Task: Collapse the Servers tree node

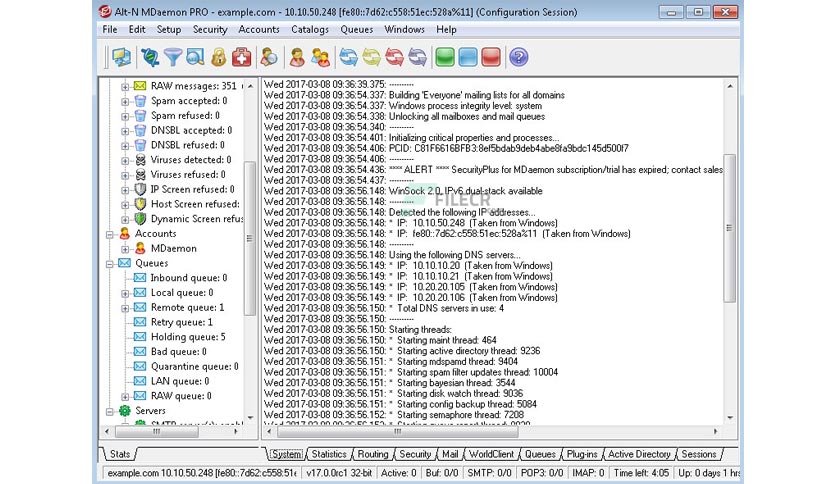Action: (110, 411)
